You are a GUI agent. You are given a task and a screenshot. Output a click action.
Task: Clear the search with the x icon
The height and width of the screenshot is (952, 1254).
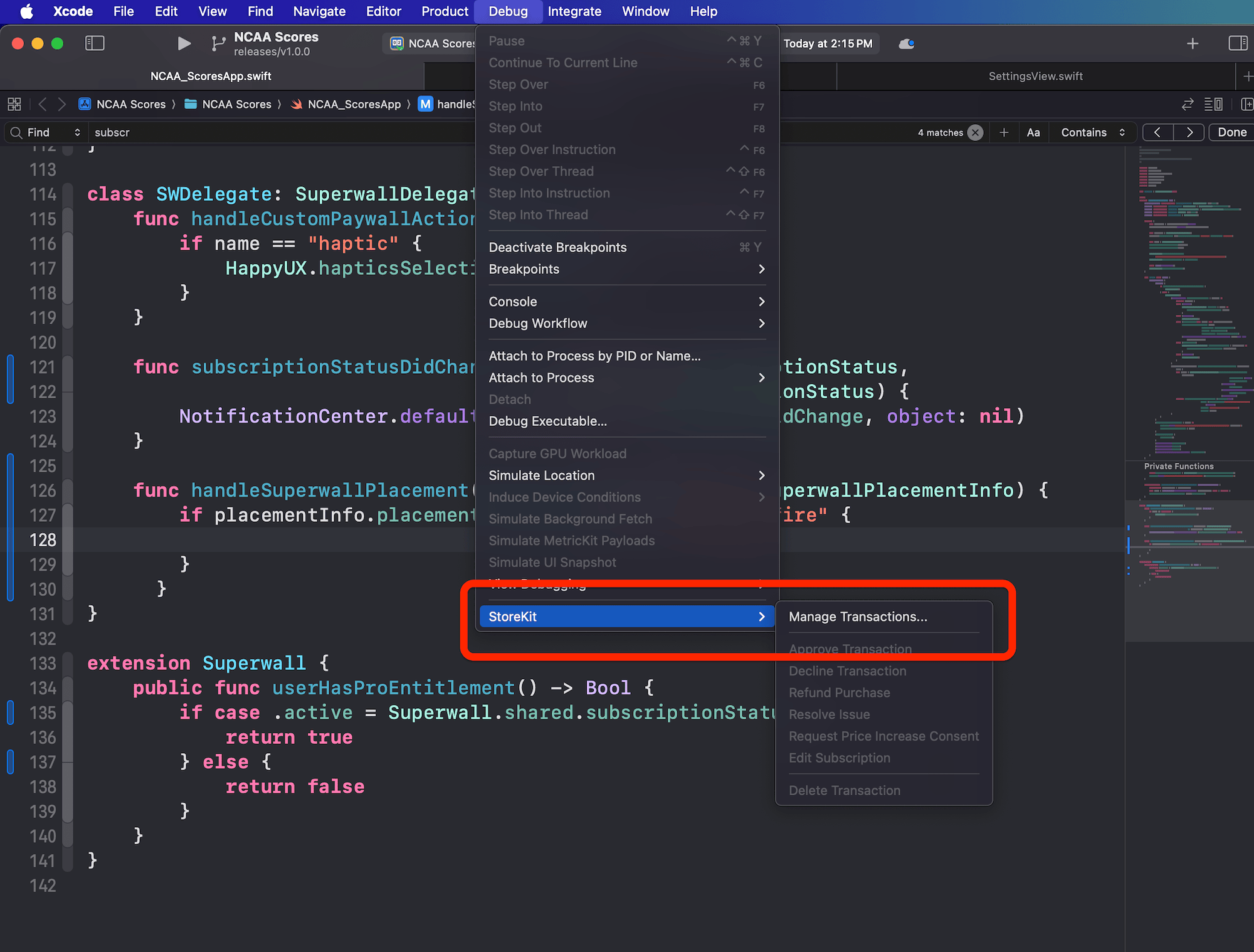pyautogui.click(x=975, y=132)
